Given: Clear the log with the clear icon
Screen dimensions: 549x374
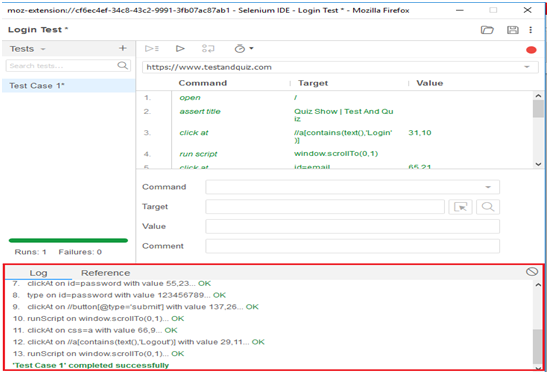Looking at the screenshot, I should (x=531, y=271).
